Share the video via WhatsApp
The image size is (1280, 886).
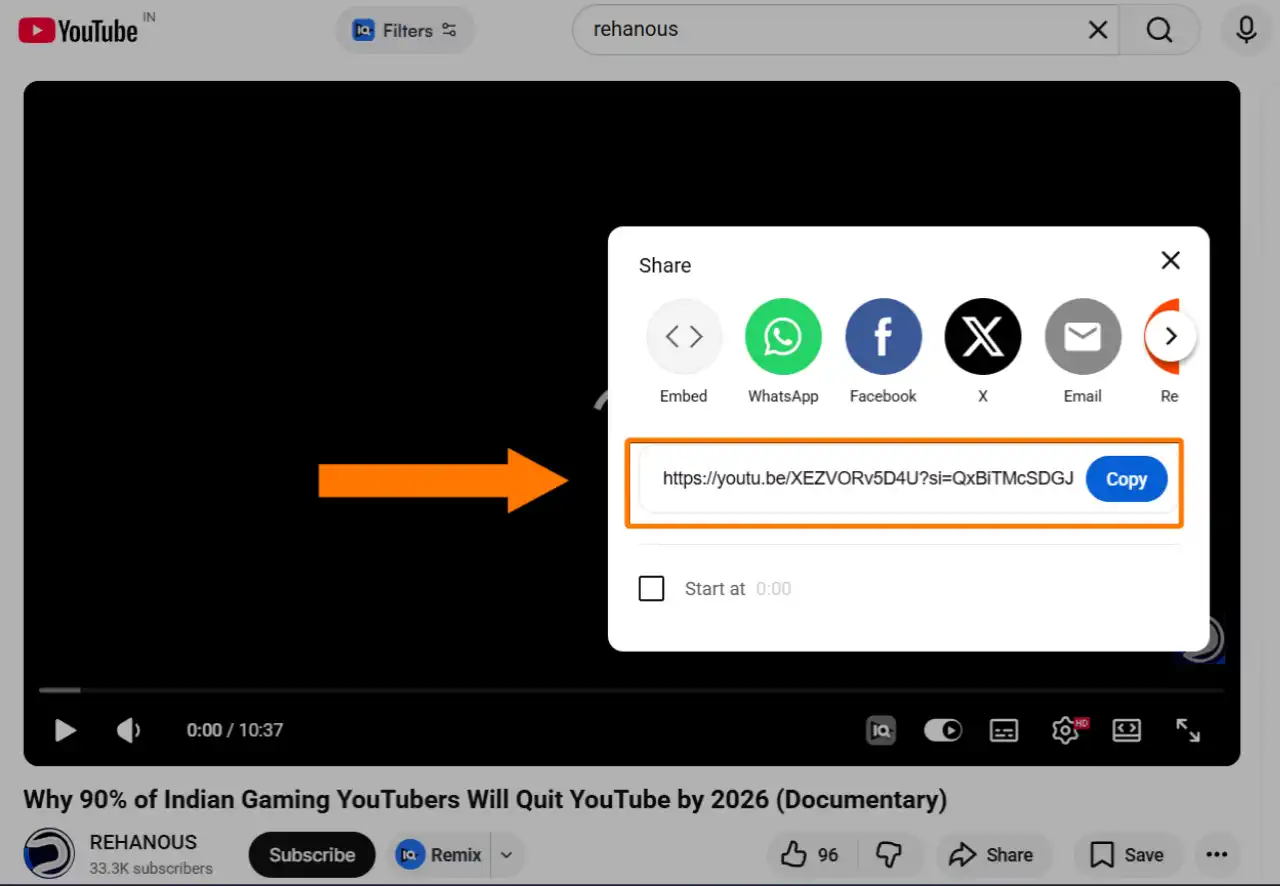[x=783, y=336]
